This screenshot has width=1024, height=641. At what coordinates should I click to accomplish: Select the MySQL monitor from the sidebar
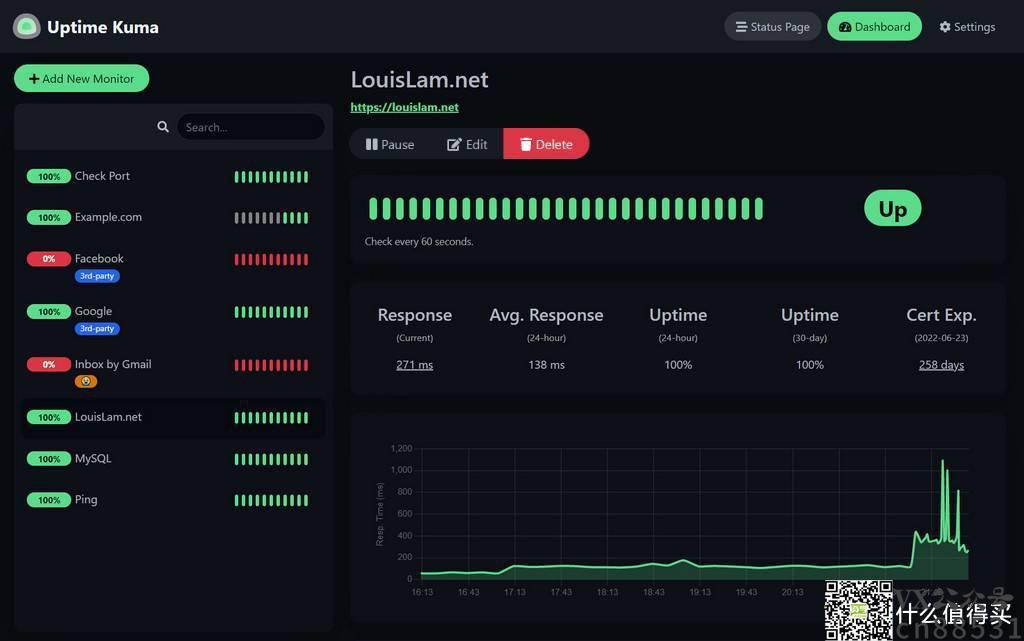pos(93,458)
